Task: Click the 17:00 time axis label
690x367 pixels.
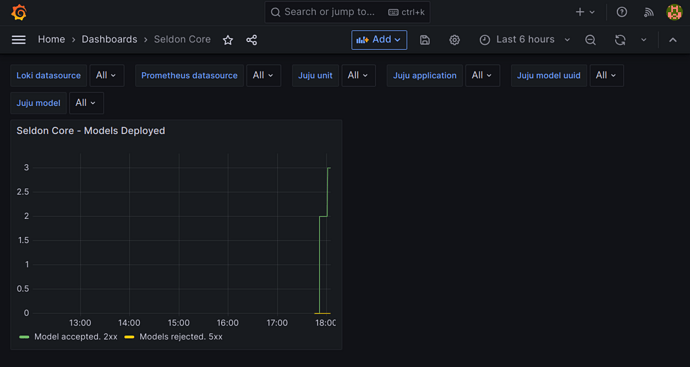Action: [x=277, y=323]
